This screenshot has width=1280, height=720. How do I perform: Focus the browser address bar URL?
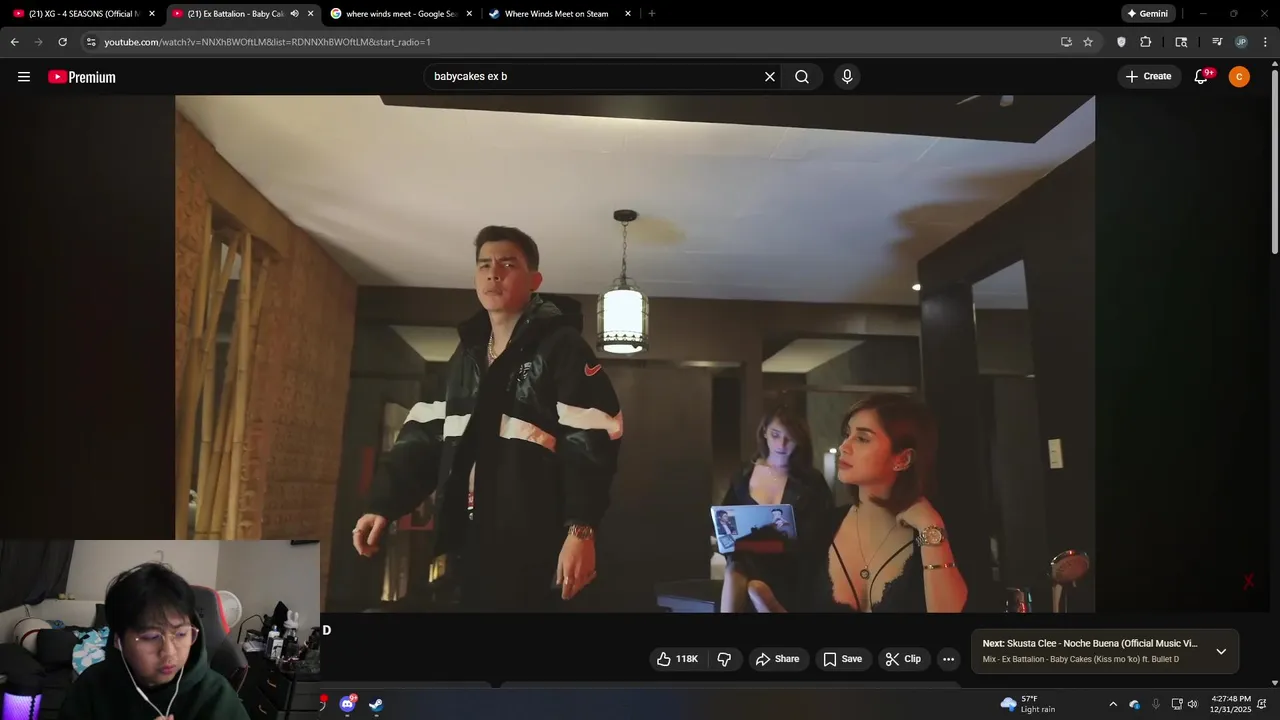pos(267,42)
